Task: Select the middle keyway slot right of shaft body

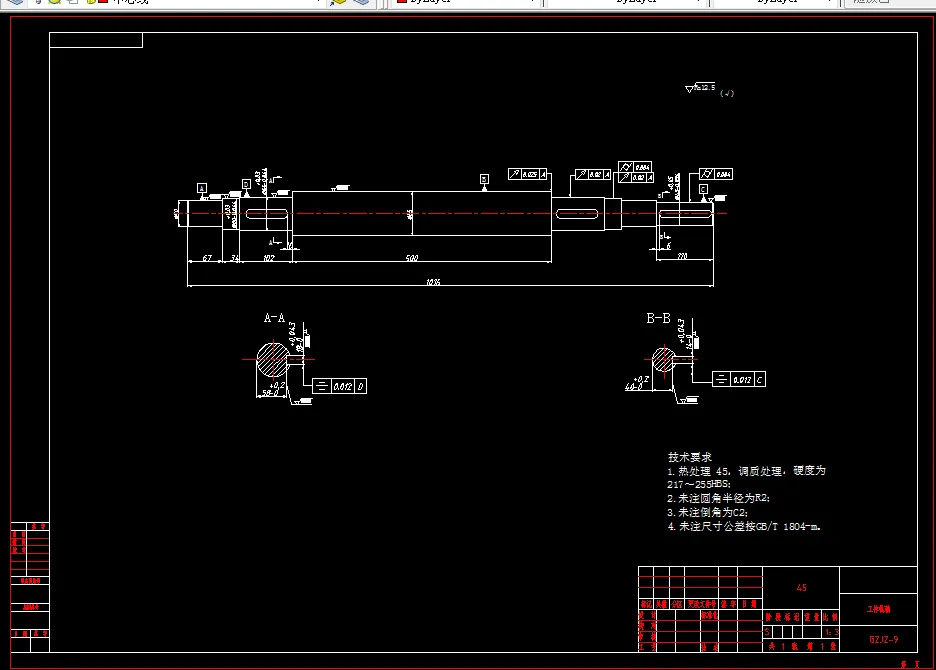Action: (x=577, y=214)
